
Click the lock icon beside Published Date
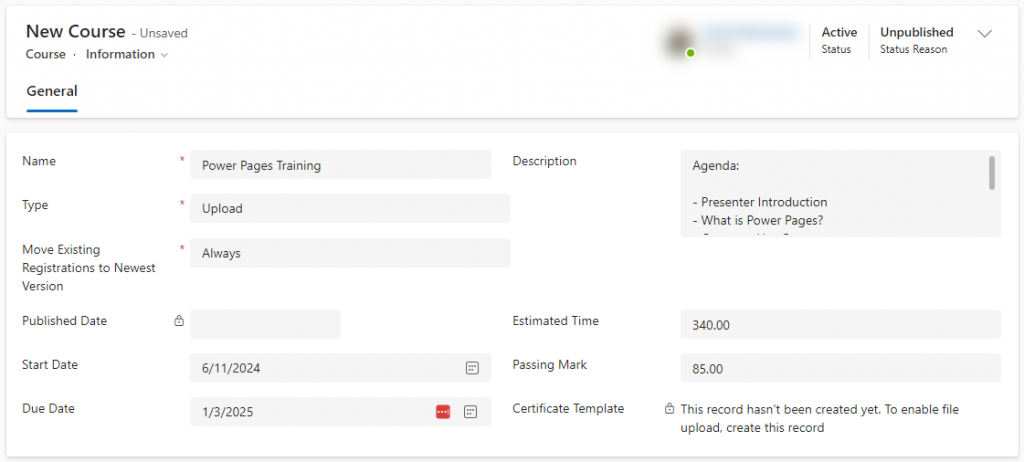(179, 321)
